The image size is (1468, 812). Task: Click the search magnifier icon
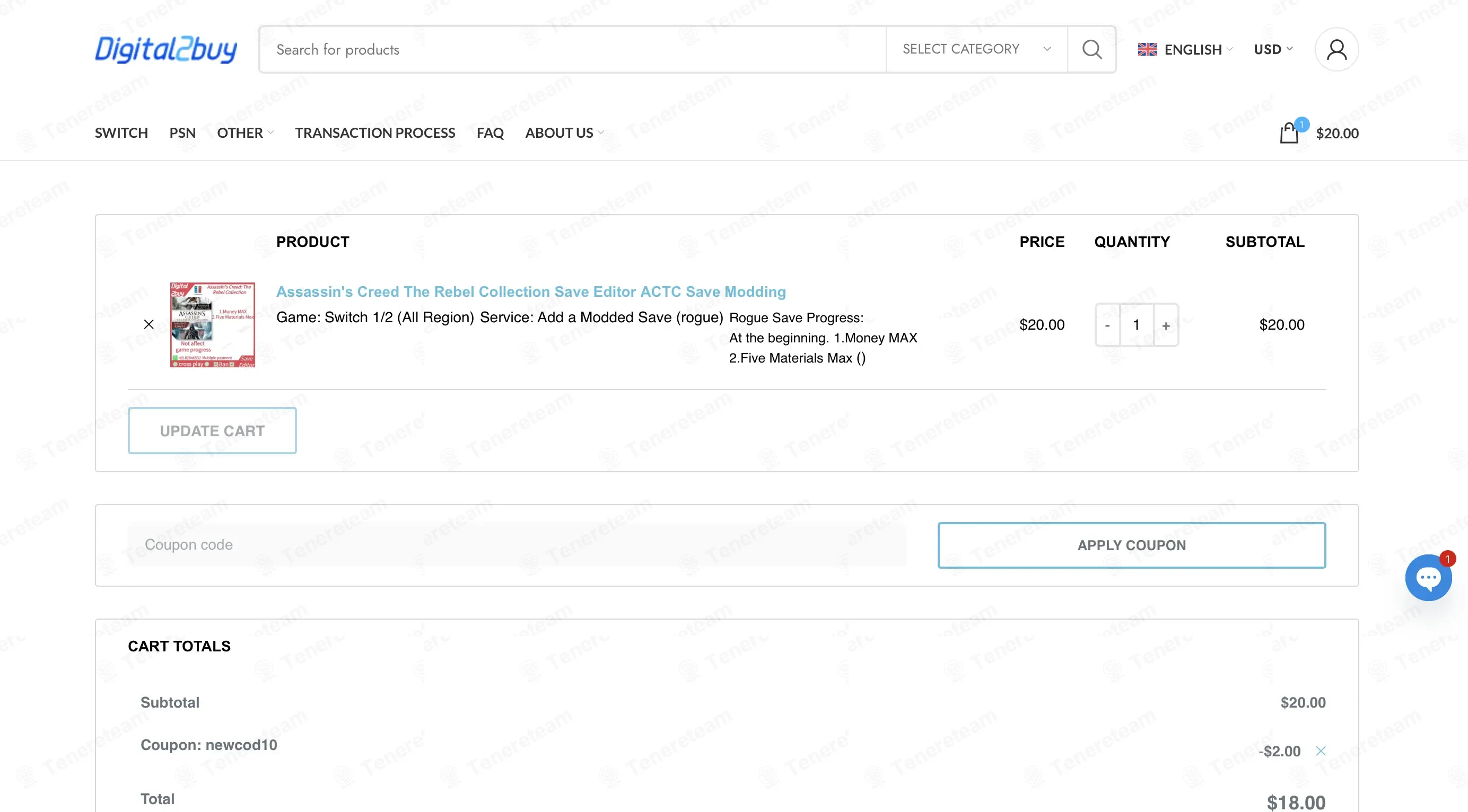point(1091,49)
